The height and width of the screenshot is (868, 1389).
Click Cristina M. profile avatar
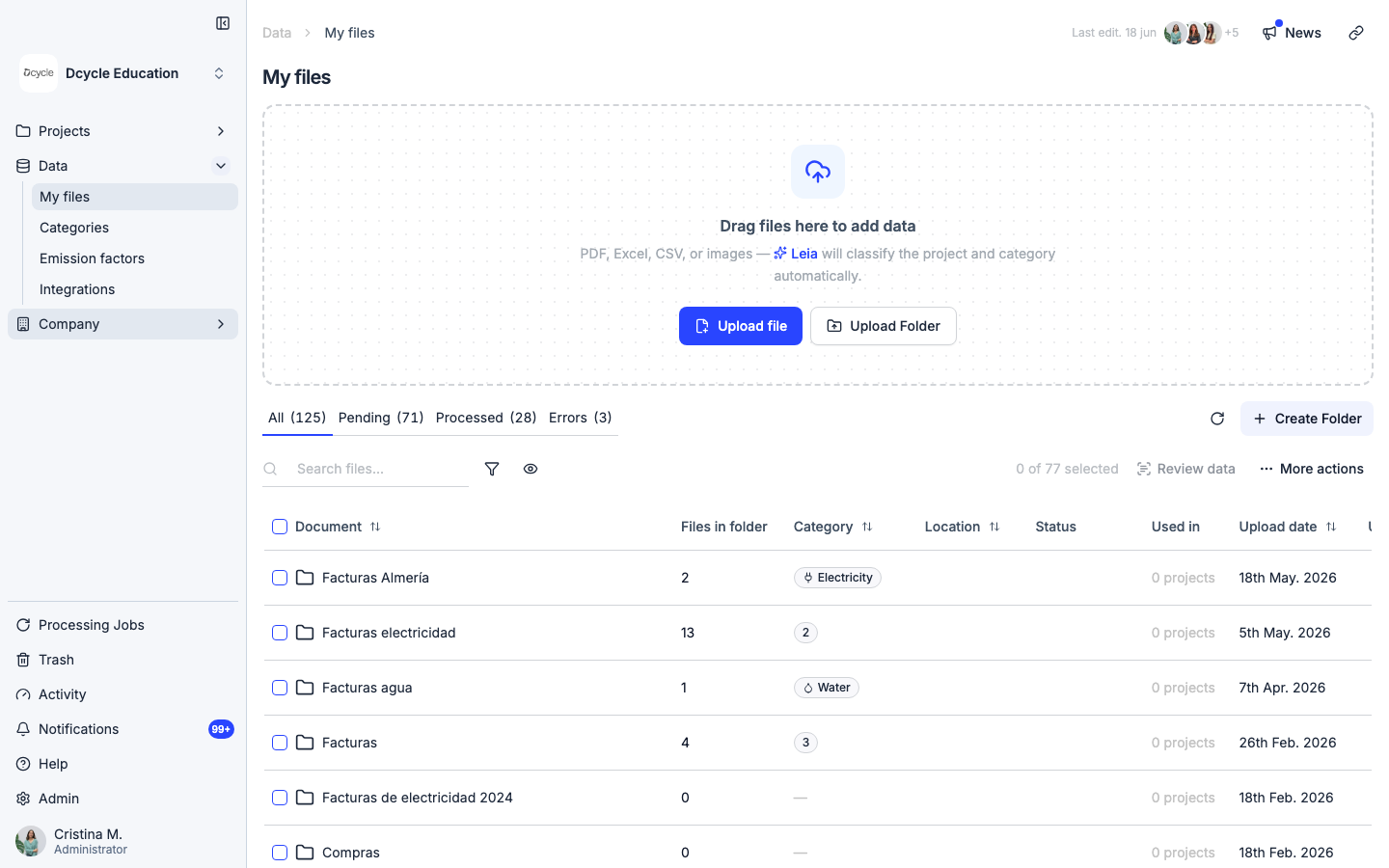coord(31,841)
